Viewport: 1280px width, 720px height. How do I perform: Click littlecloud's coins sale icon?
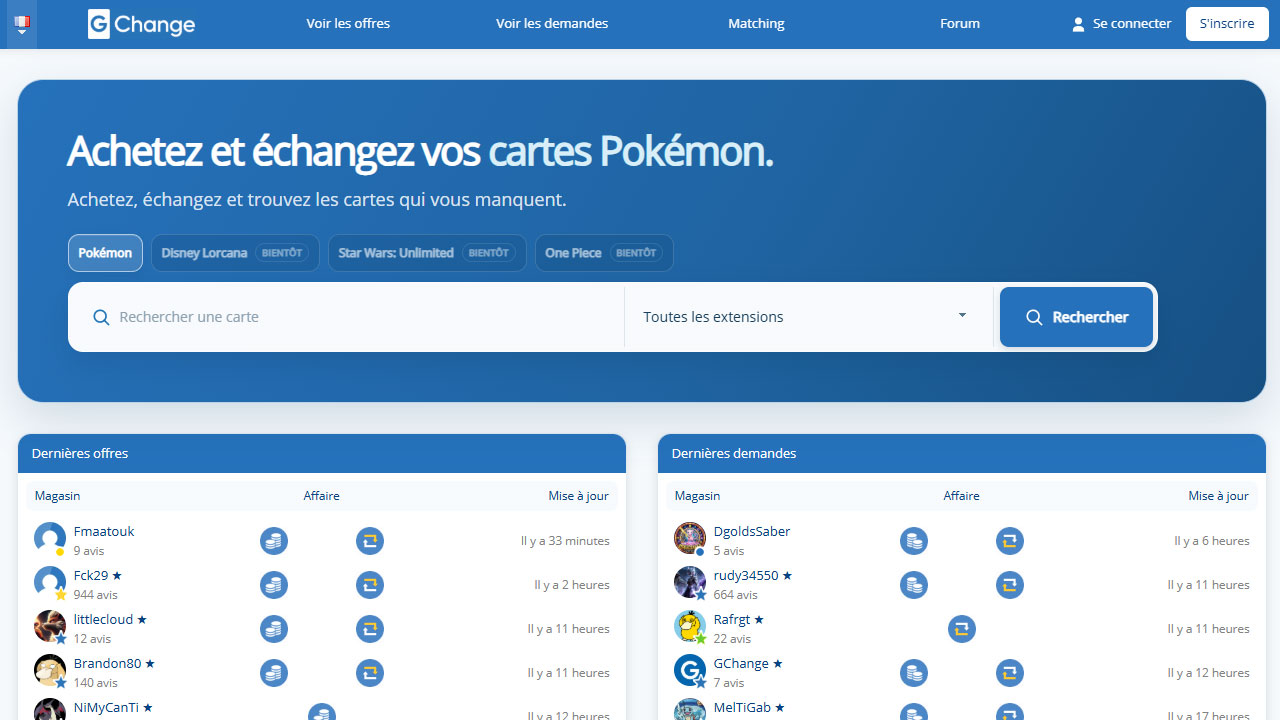[274, 629]
